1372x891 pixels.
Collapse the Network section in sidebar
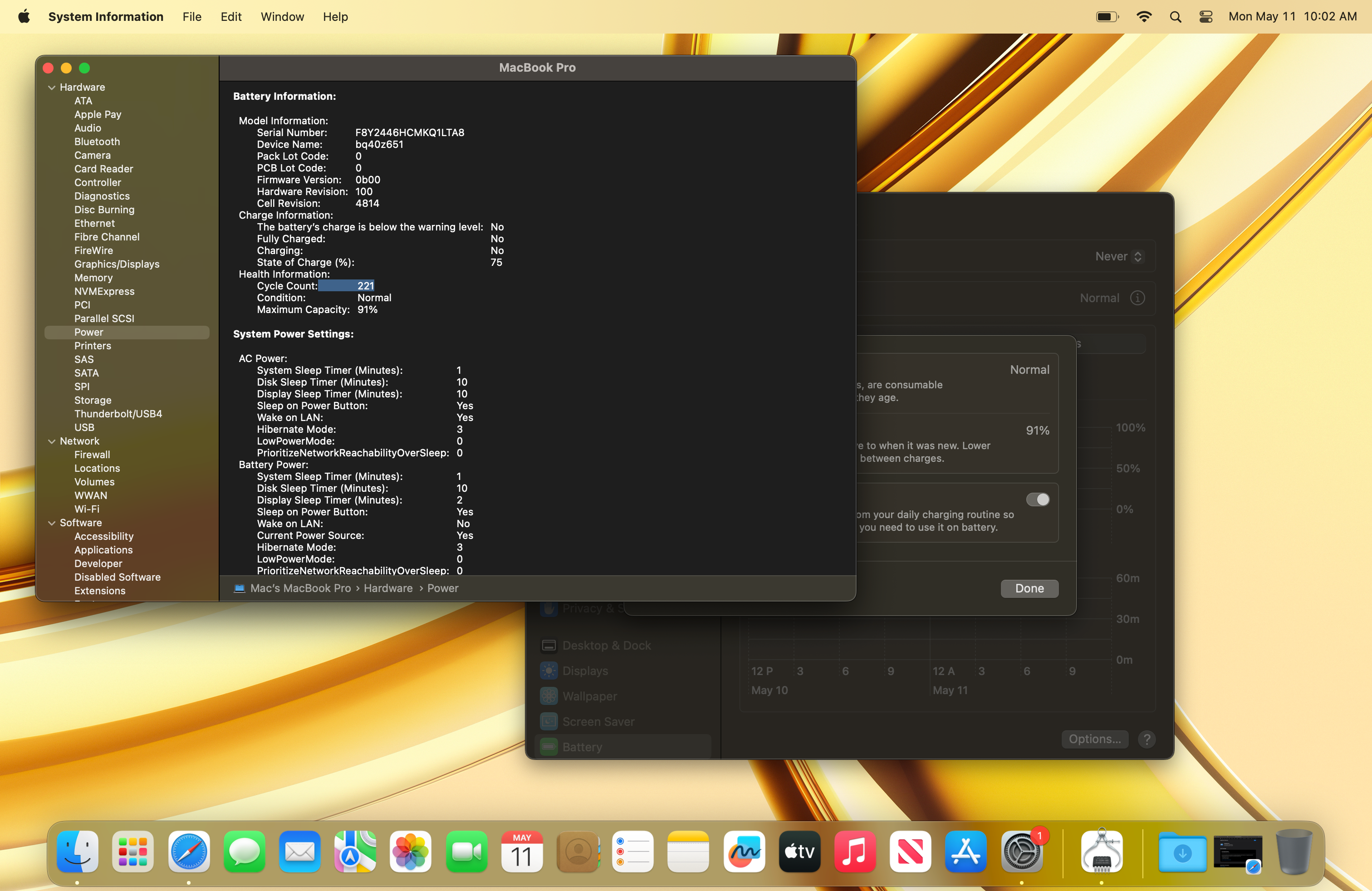(x=52, y=441)
